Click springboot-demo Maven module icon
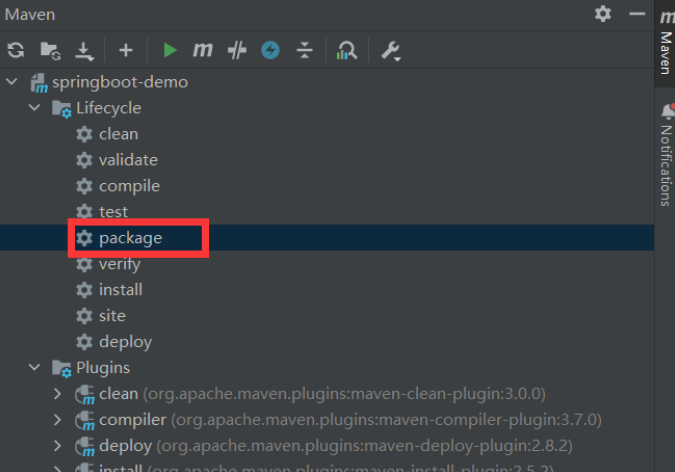Image resolution: width=675 pixels, height=472 pixels. [x=39, y=83]
